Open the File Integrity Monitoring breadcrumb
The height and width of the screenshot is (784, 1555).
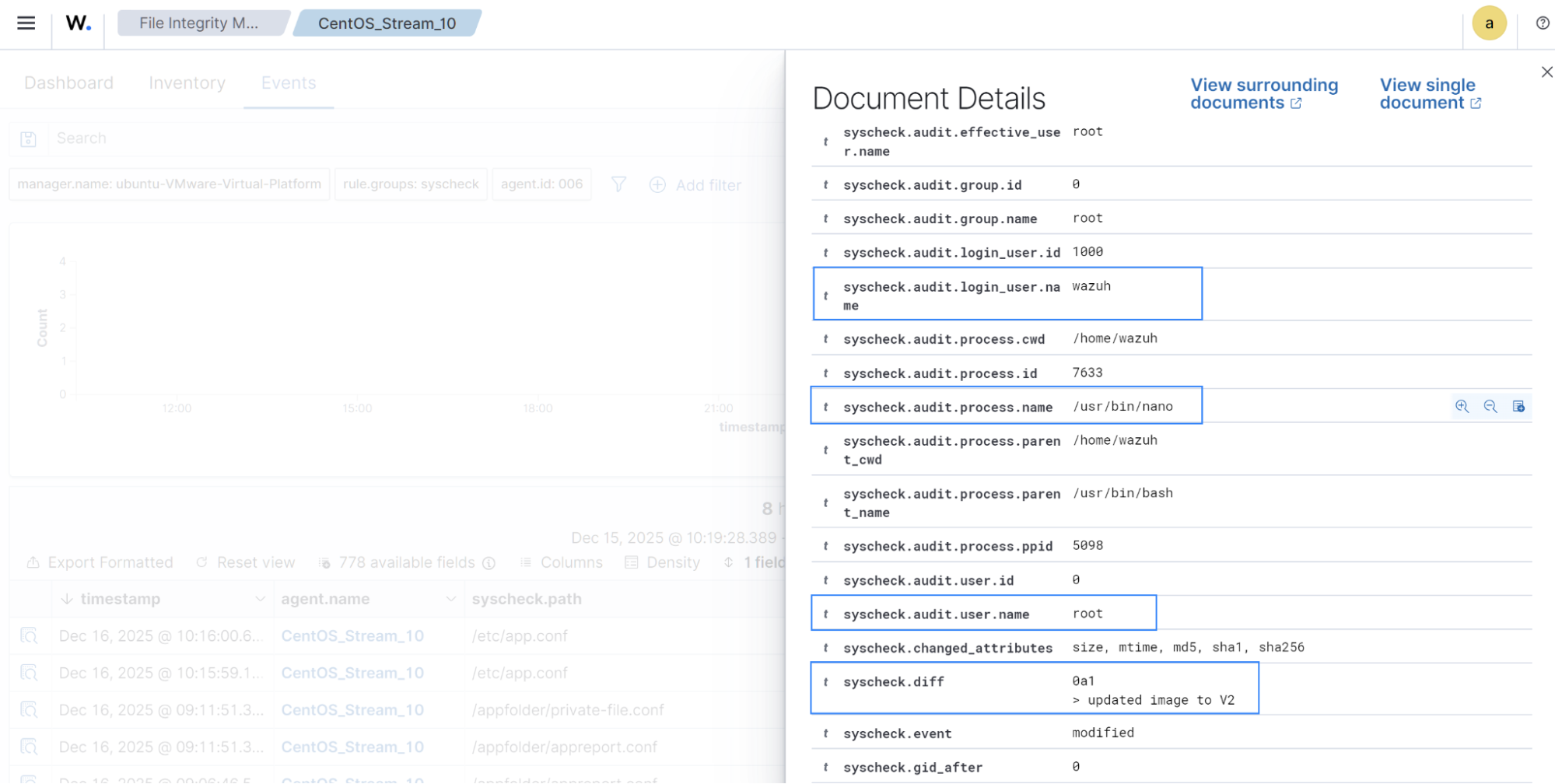click(x=199, y=23)
